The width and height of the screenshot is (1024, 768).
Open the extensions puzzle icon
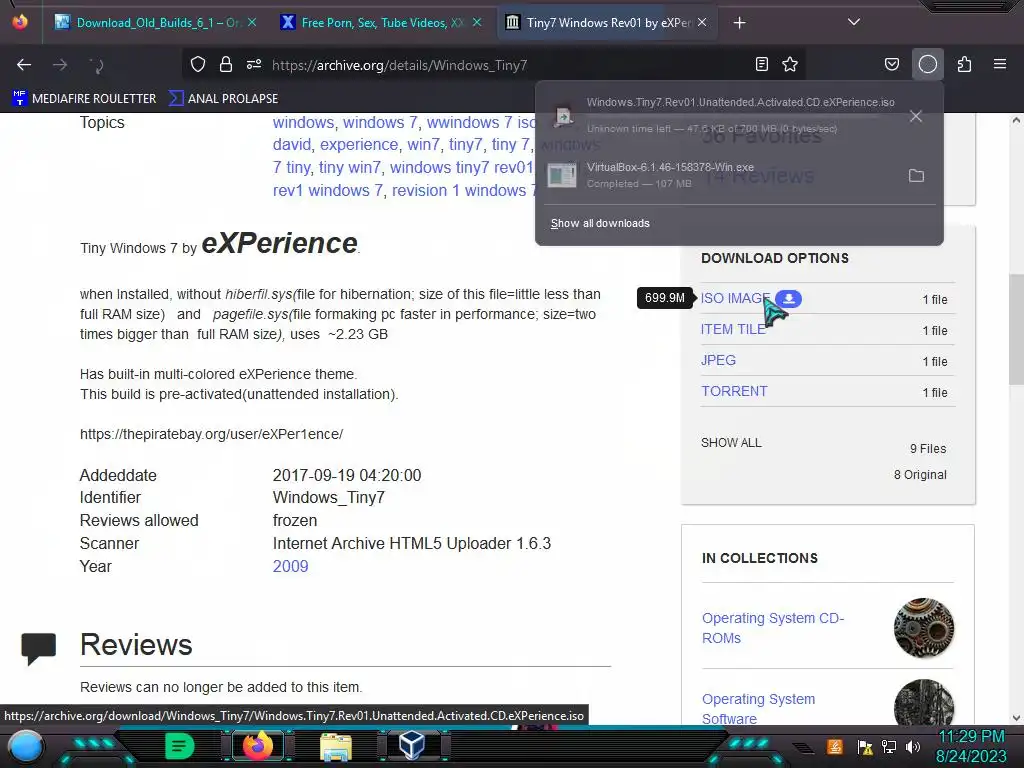click(x=964, y=64)
